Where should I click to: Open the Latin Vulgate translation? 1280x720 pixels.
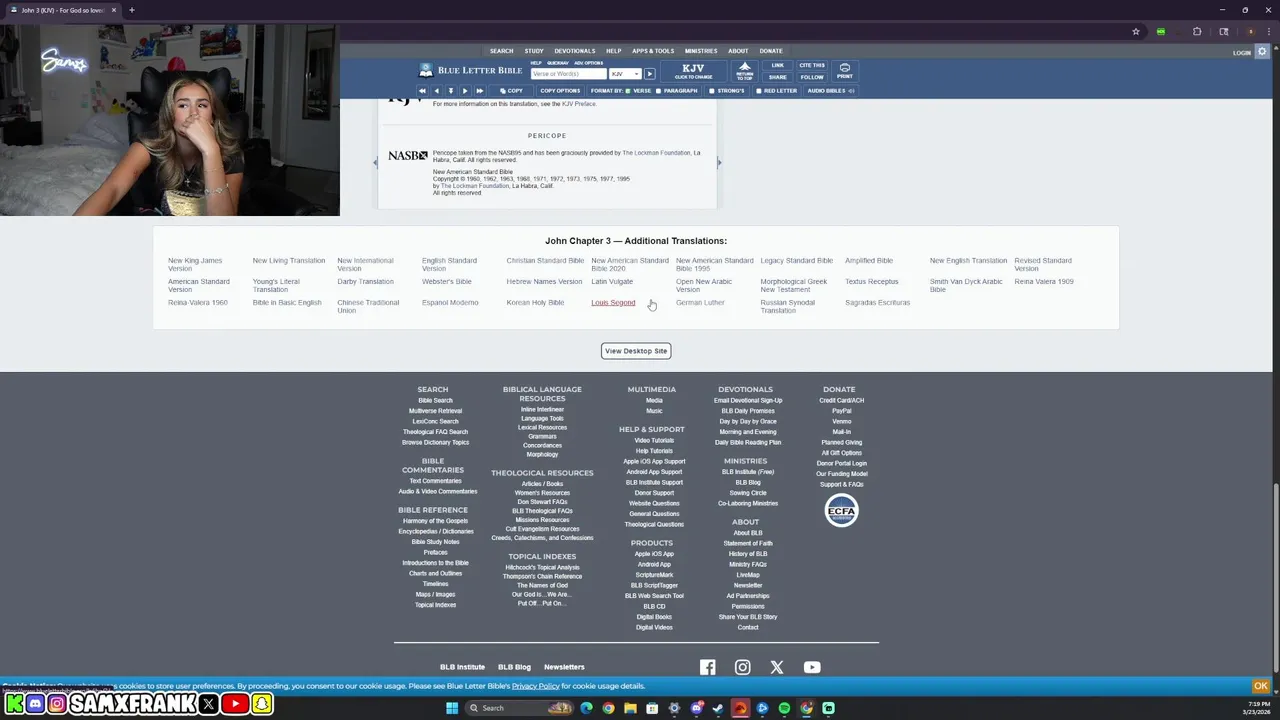point(612,281)
